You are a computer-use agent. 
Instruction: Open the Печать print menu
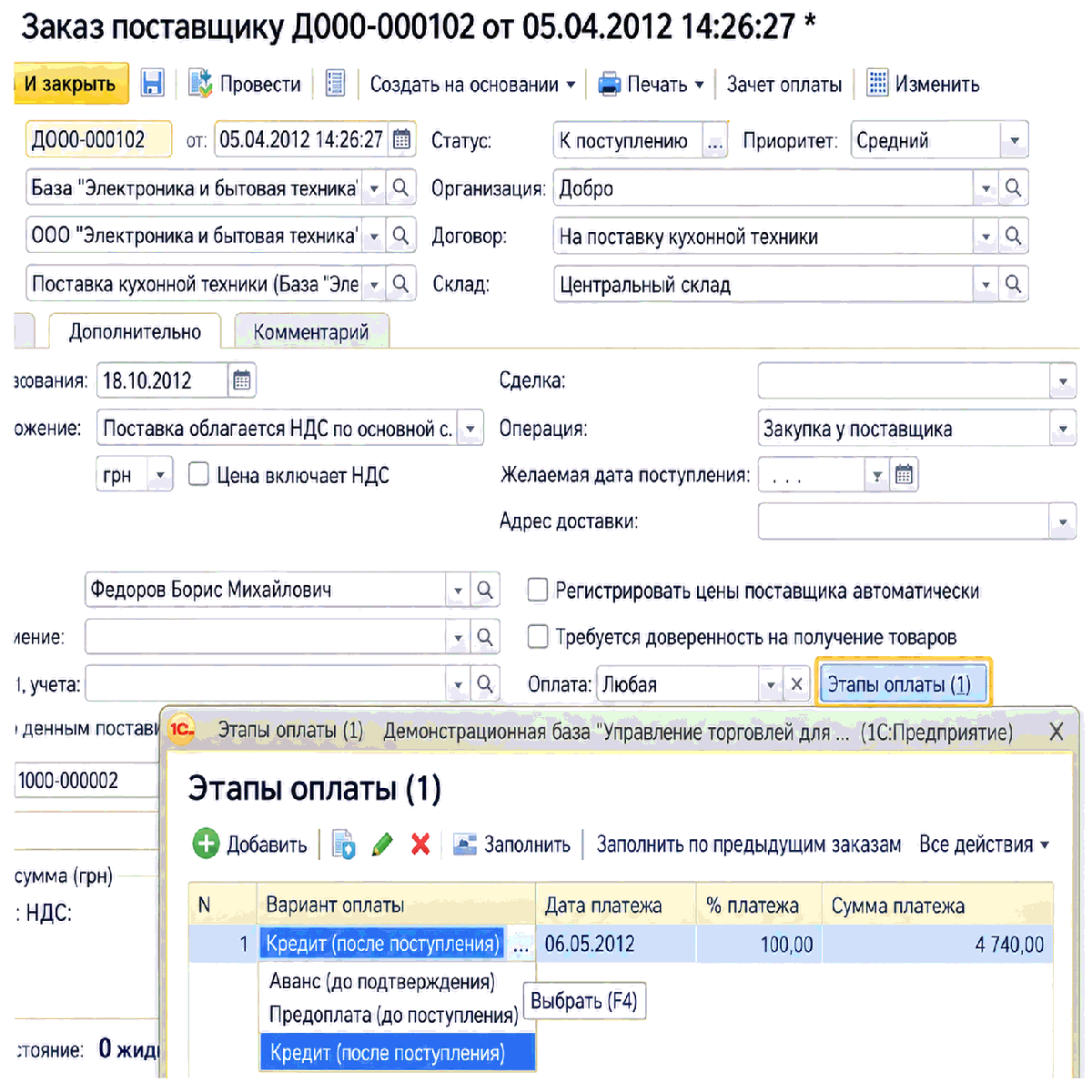(x=651, y=85)
